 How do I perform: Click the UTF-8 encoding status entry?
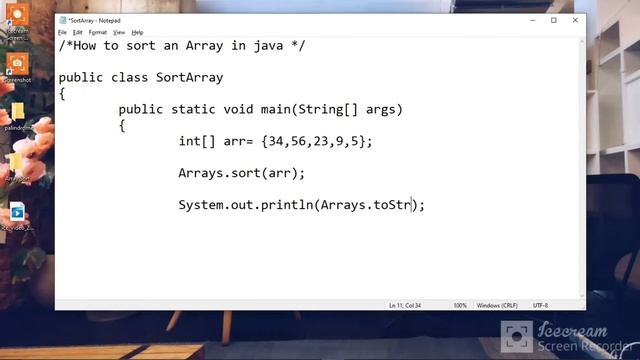click(x=540, y=305)
